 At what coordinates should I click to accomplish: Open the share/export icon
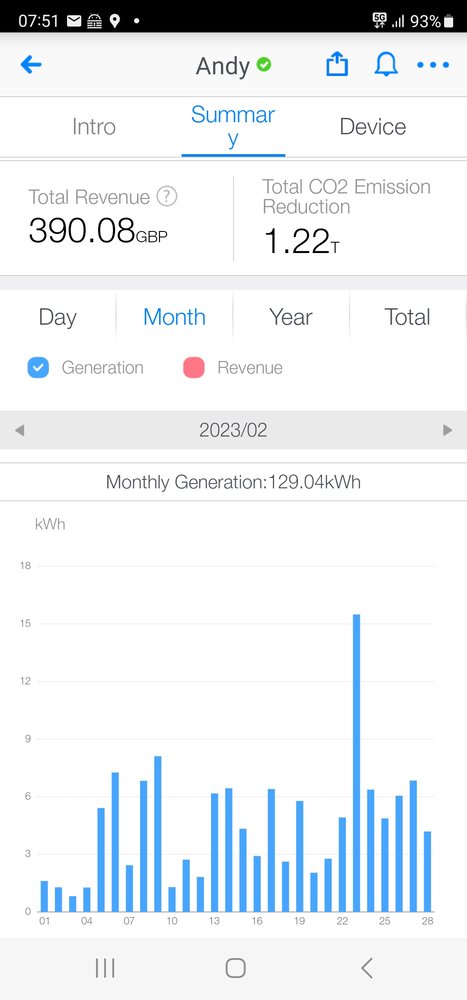[337, 64]
